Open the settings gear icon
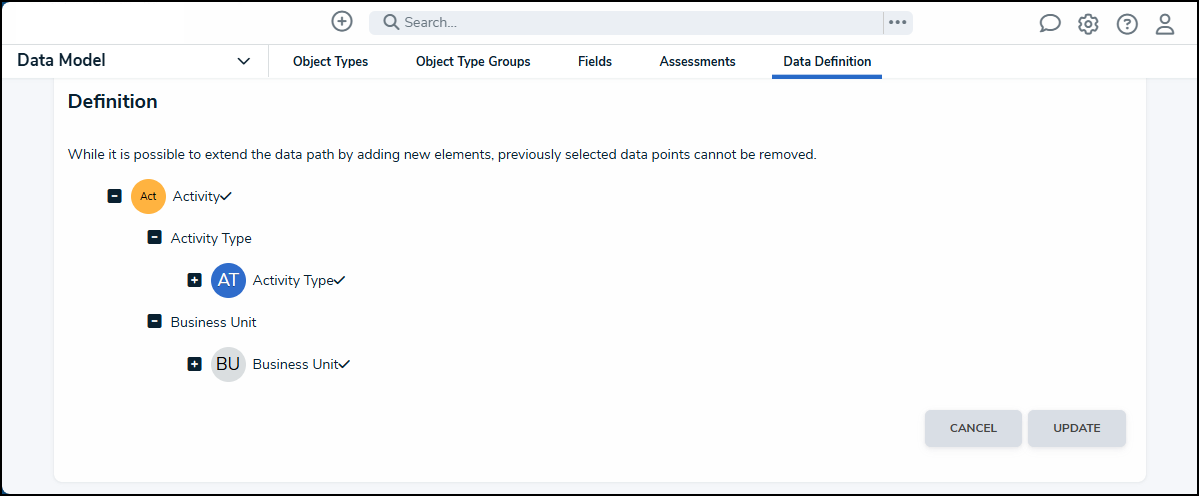 tap(1088, 24)
